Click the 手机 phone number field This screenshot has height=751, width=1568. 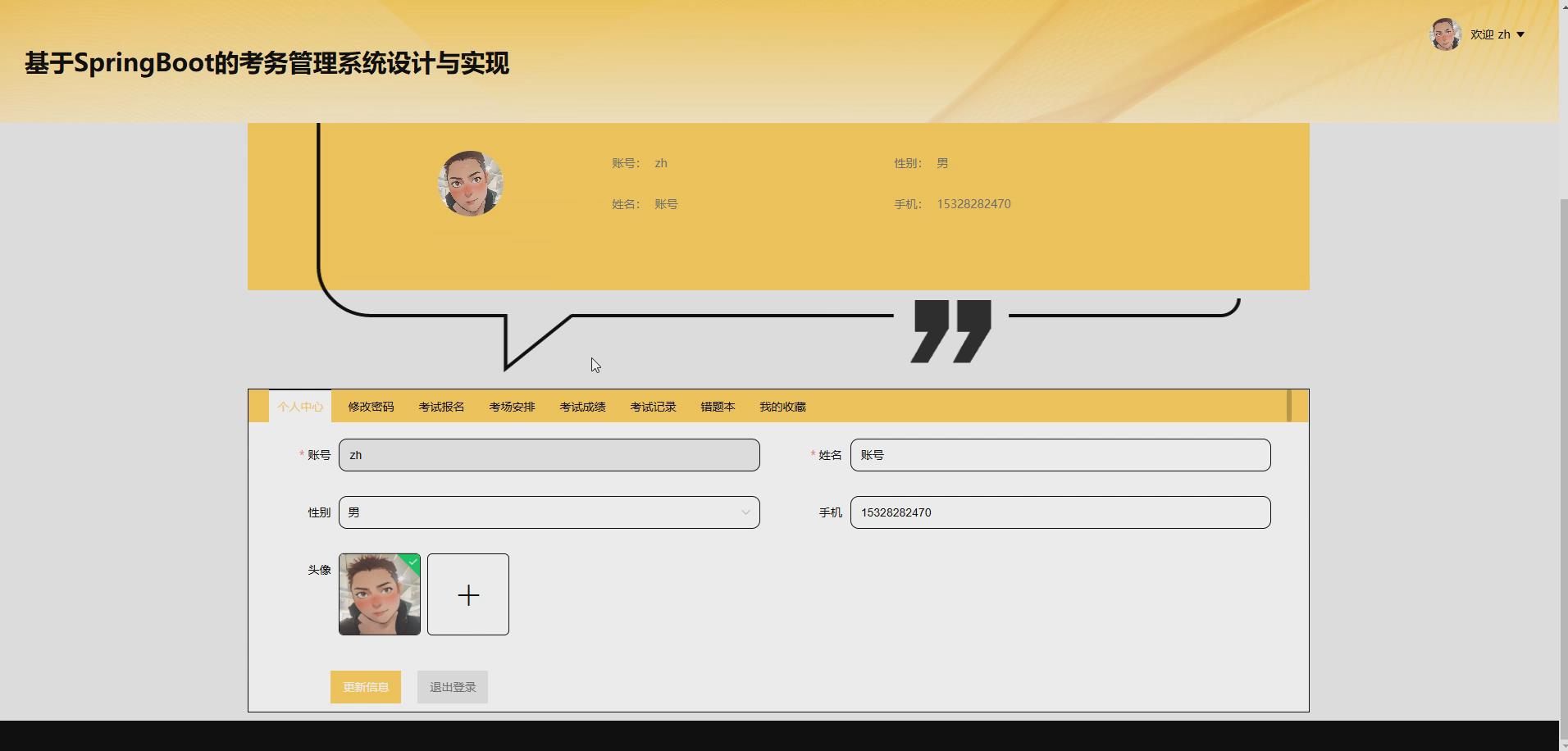[x=1060, y=512]
